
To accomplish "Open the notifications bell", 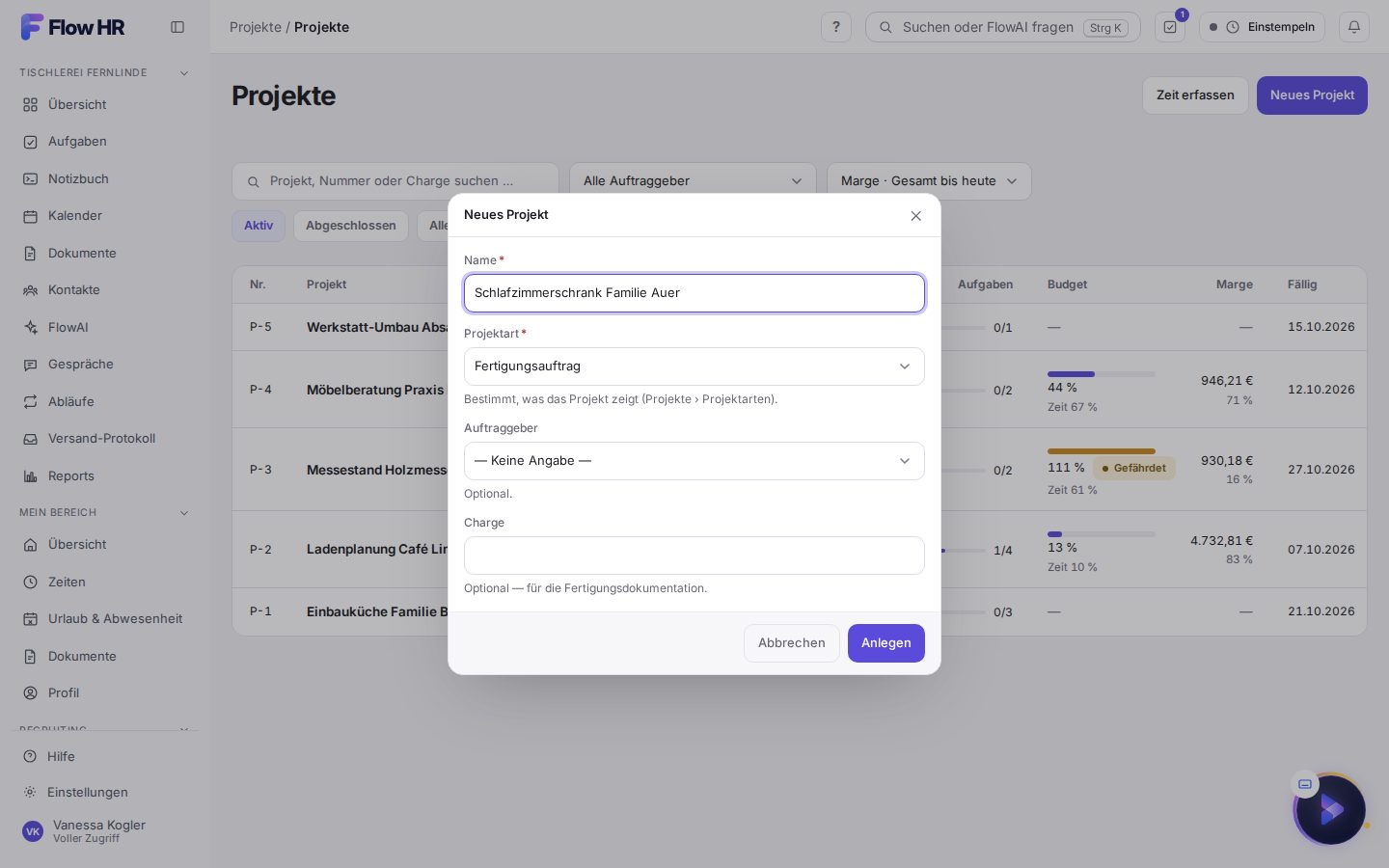I will 1354,27.
